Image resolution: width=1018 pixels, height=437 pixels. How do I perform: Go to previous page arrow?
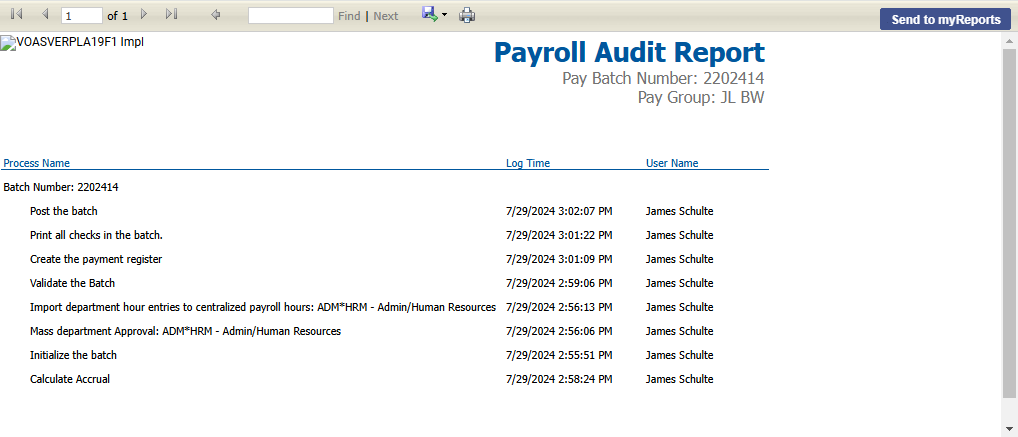tap(45, 14)
